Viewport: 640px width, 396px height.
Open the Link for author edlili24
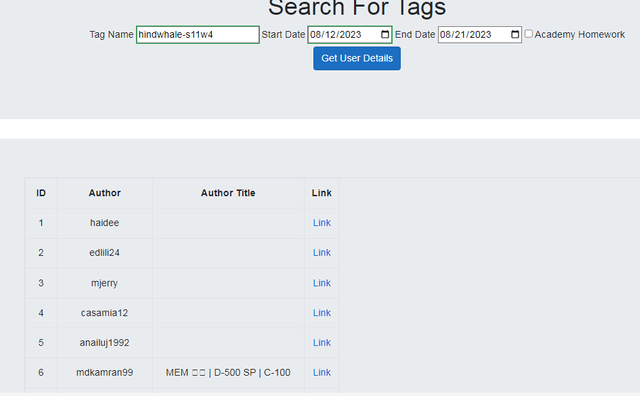[322, 253]
